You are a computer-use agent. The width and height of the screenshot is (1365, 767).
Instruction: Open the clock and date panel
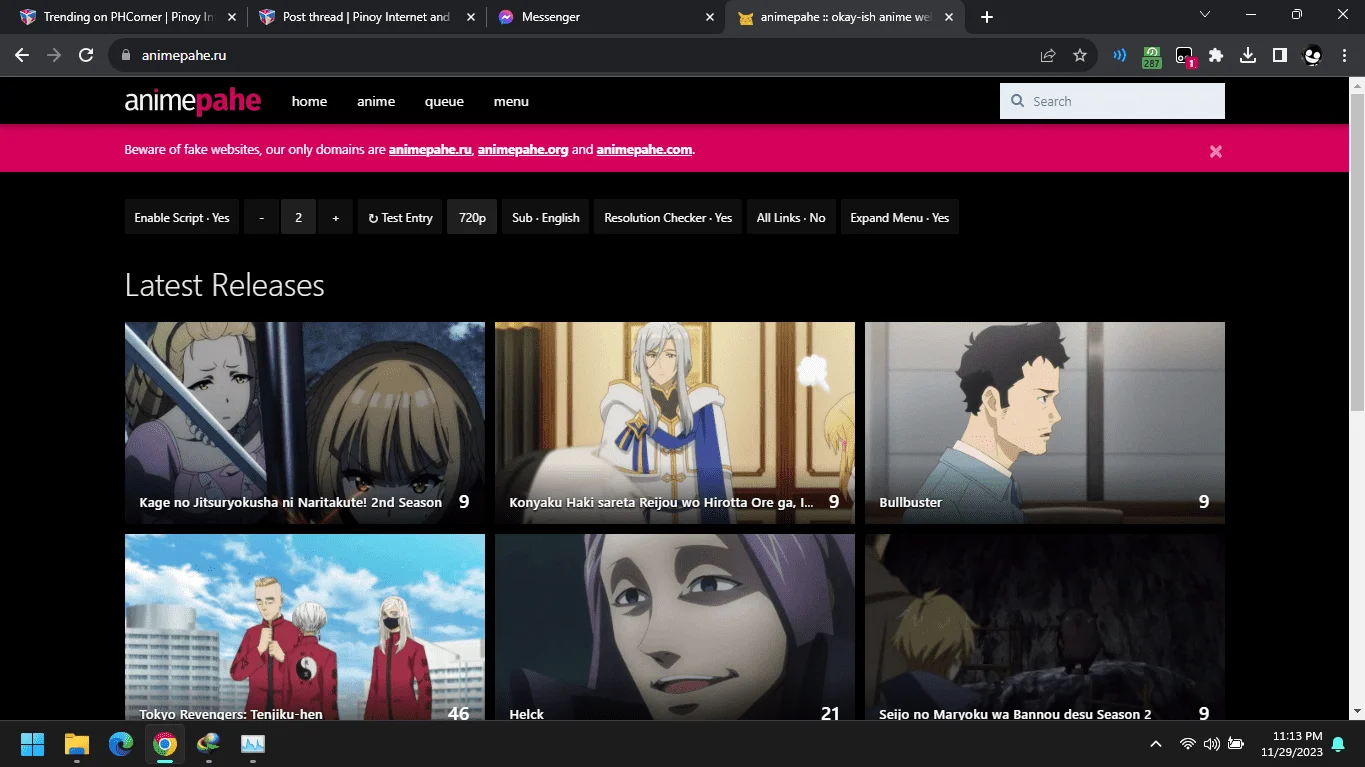pos(1291,744)
